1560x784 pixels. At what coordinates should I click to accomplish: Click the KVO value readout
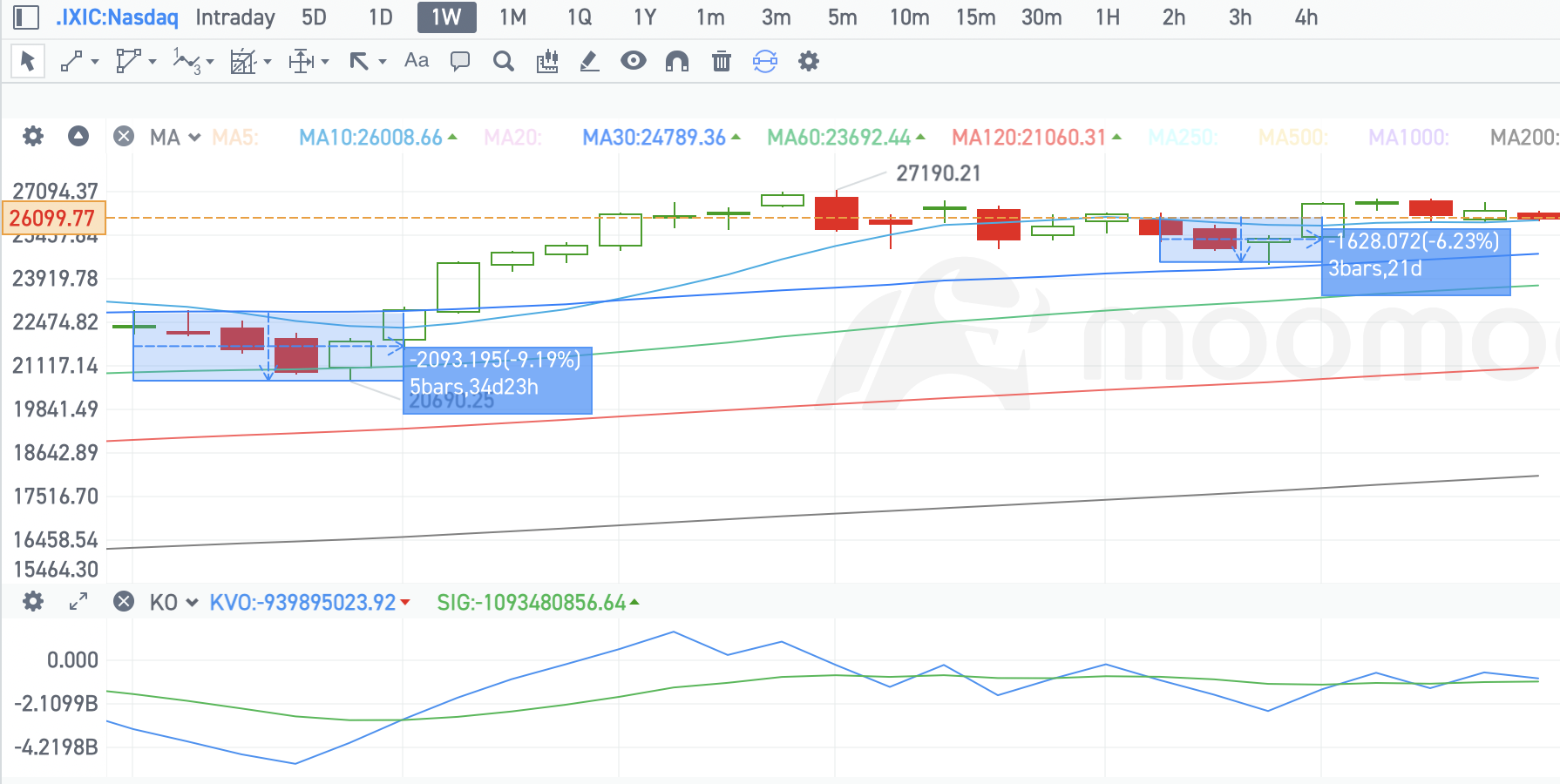(309, 603)
